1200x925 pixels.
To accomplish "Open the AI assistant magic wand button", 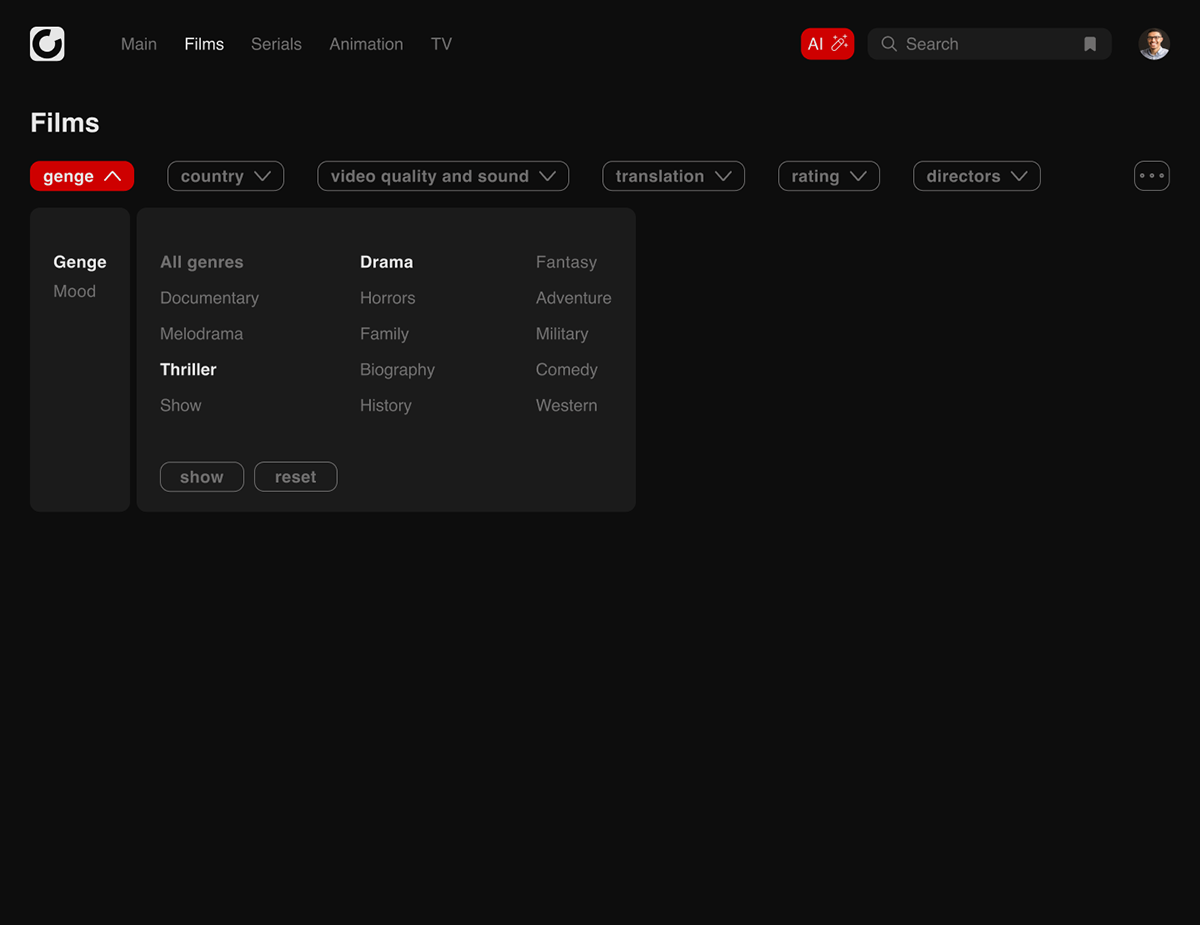I will [x=827, y=44].
